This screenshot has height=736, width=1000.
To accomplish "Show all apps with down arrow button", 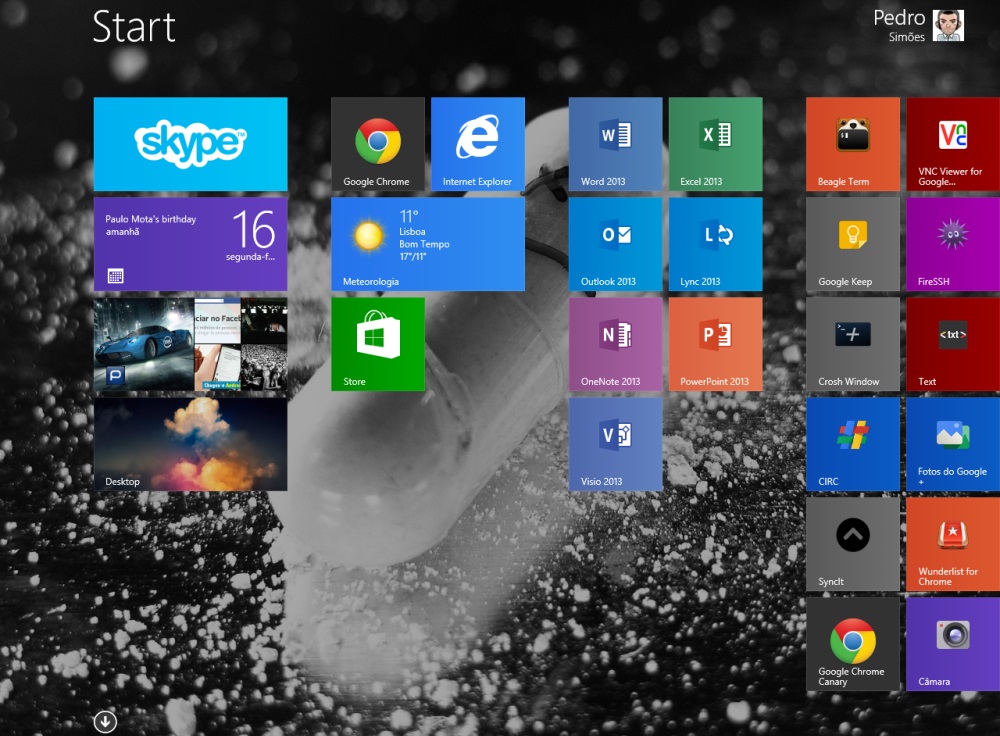I will pos(105,722).
